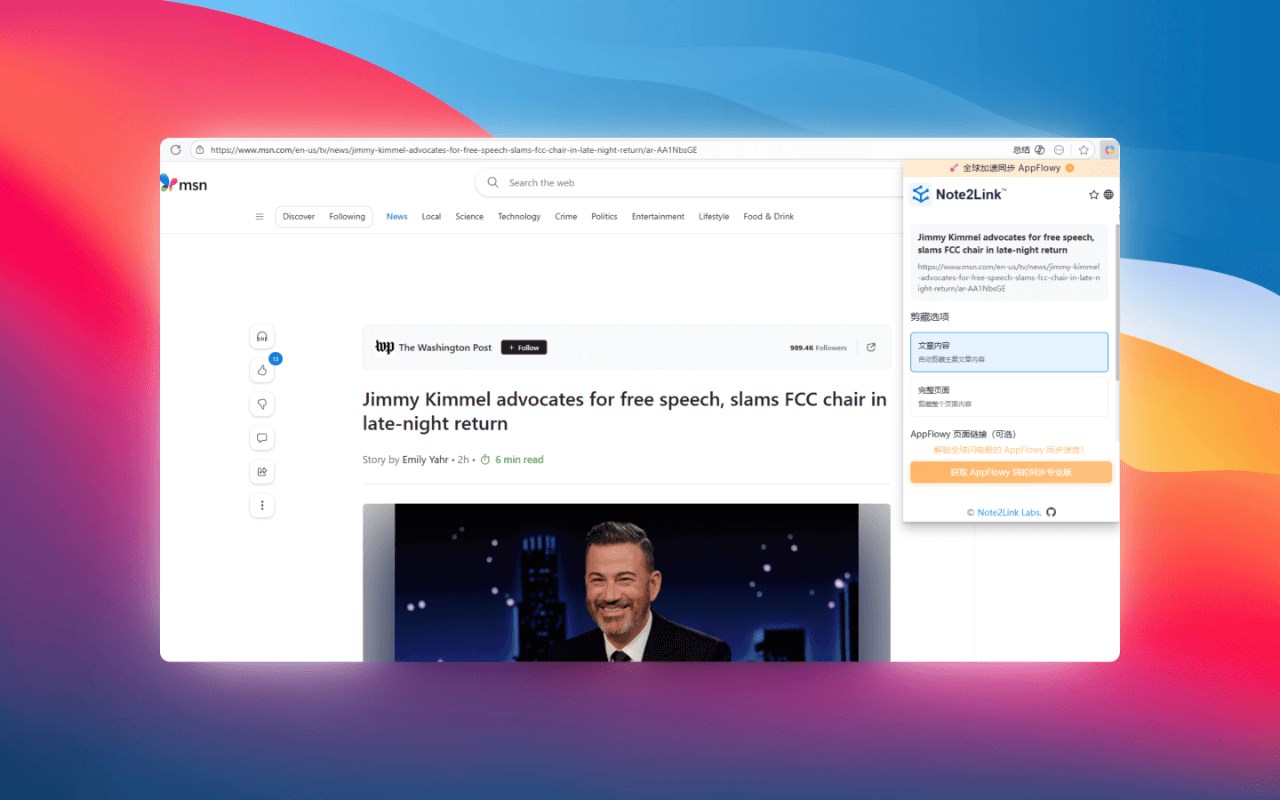Viewport: 1280px width, 800px height.
Task: Bookmark the page with the address bar star icon
Action: point(1083,150)
